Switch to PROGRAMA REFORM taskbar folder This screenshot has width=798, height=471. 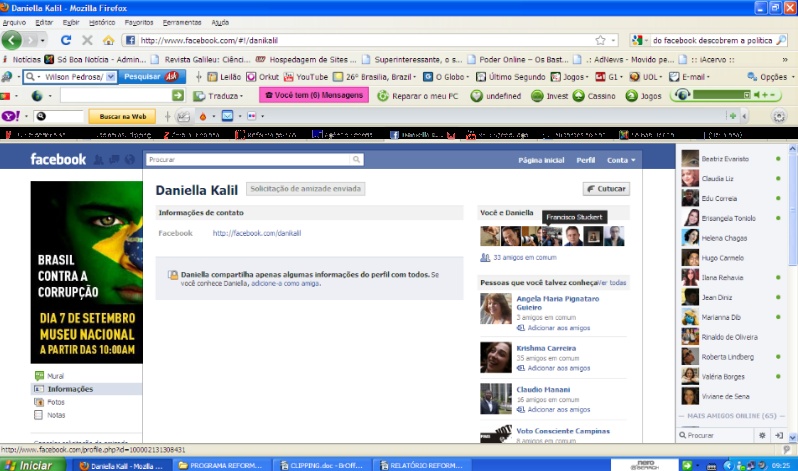pyautogui.click(x=221, y=465)
